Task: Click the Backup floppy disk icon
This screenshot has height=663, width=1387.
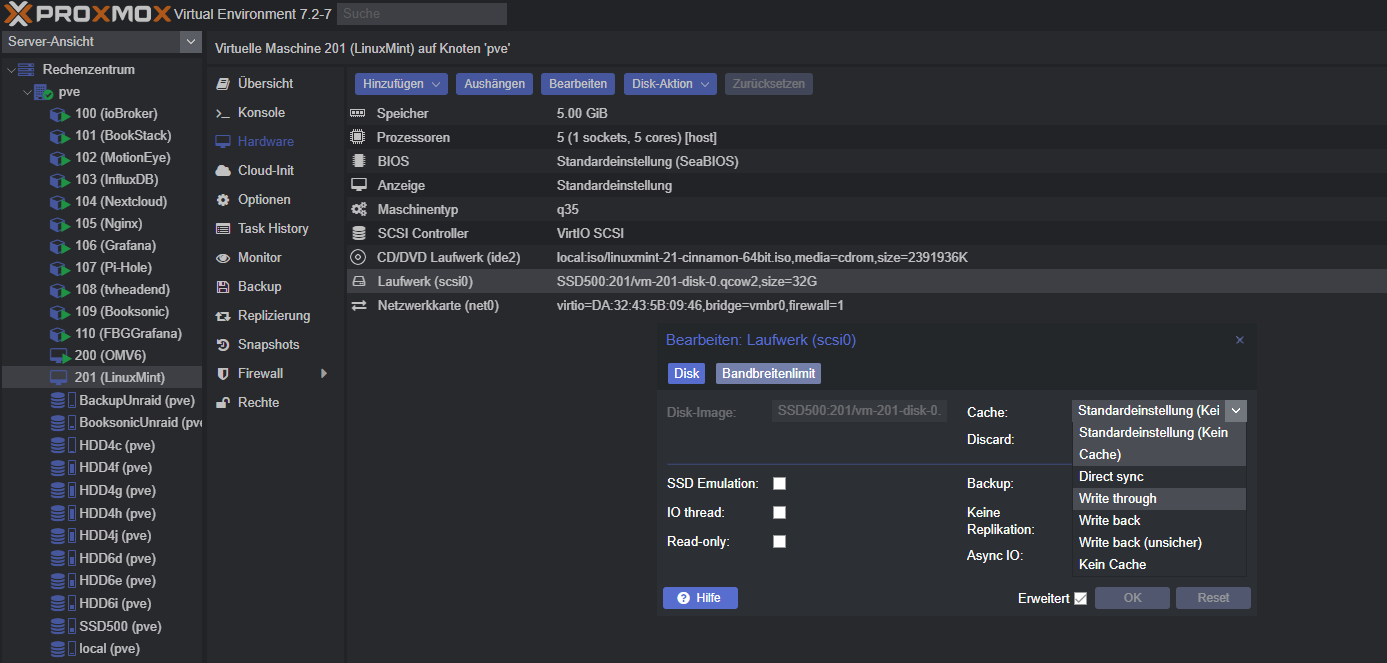Action: point(223,287)
